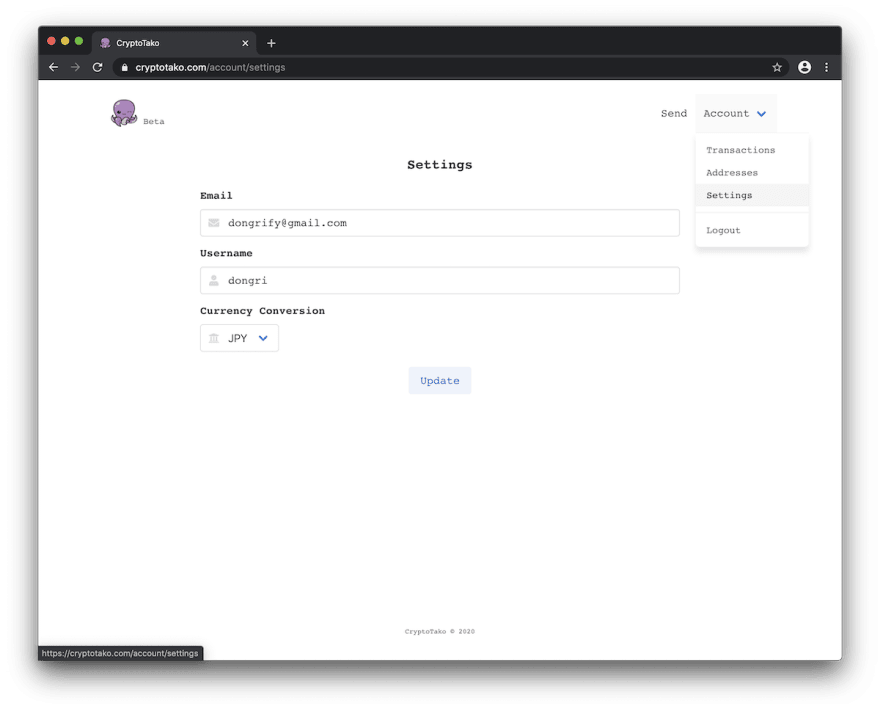Select the CryptoTako browser tab
Viewport: 880px width, 711px height.
tap(174, 43)
